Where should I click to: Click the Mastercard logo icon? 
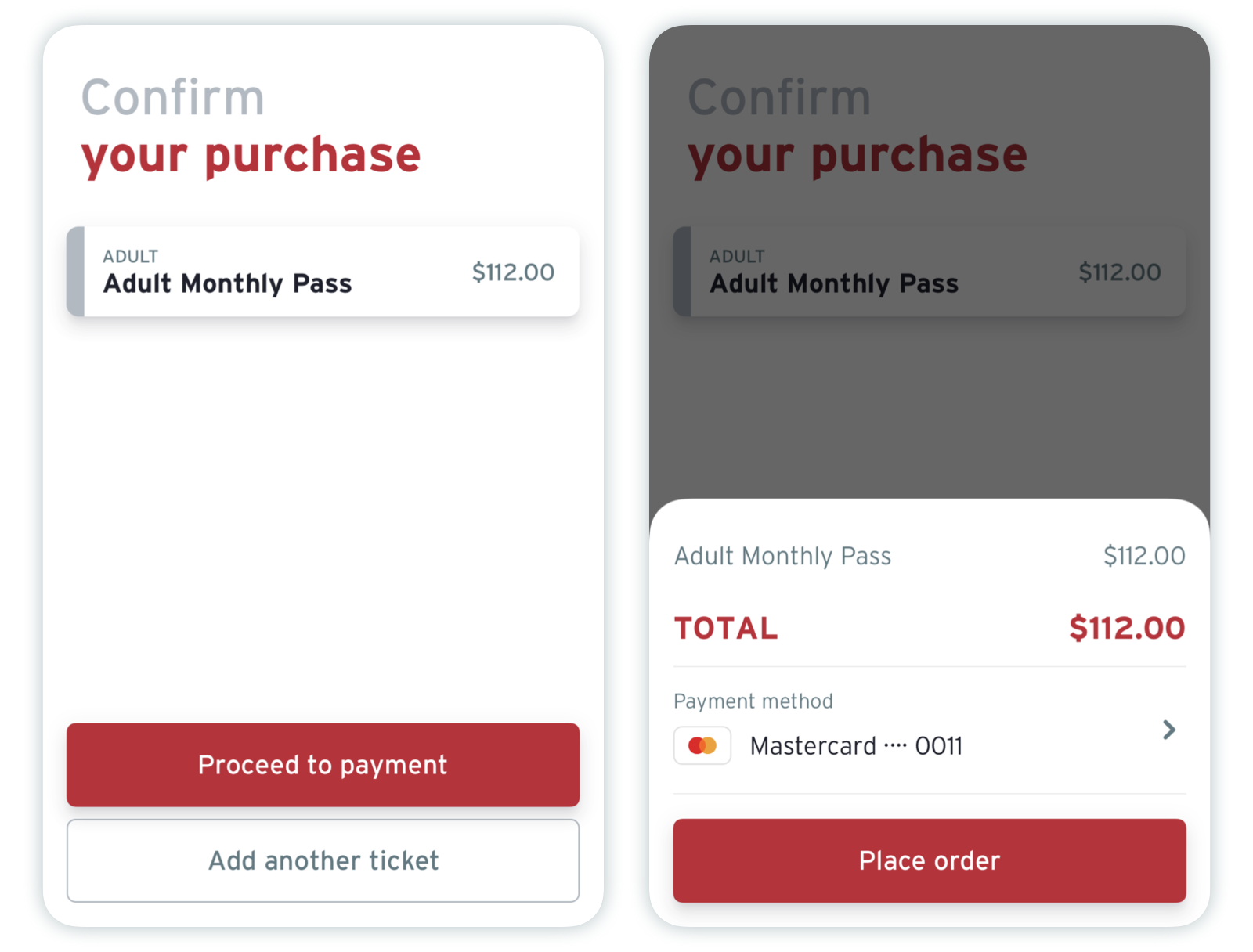pos(702,745)
